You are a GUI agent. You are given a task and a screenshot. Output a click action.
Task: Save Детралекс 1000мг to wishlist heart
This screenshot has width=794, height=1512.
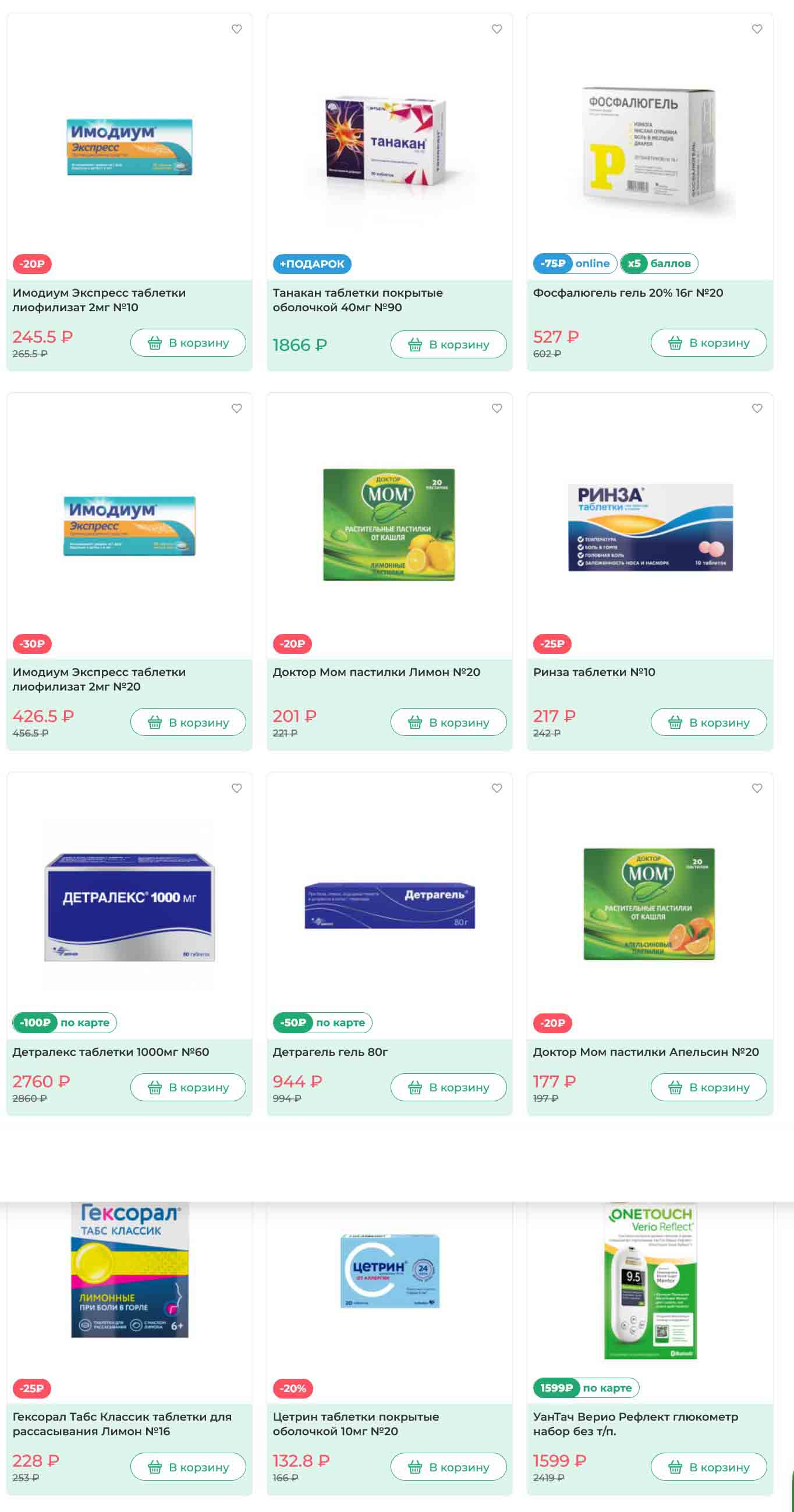[x=237, y=788]
